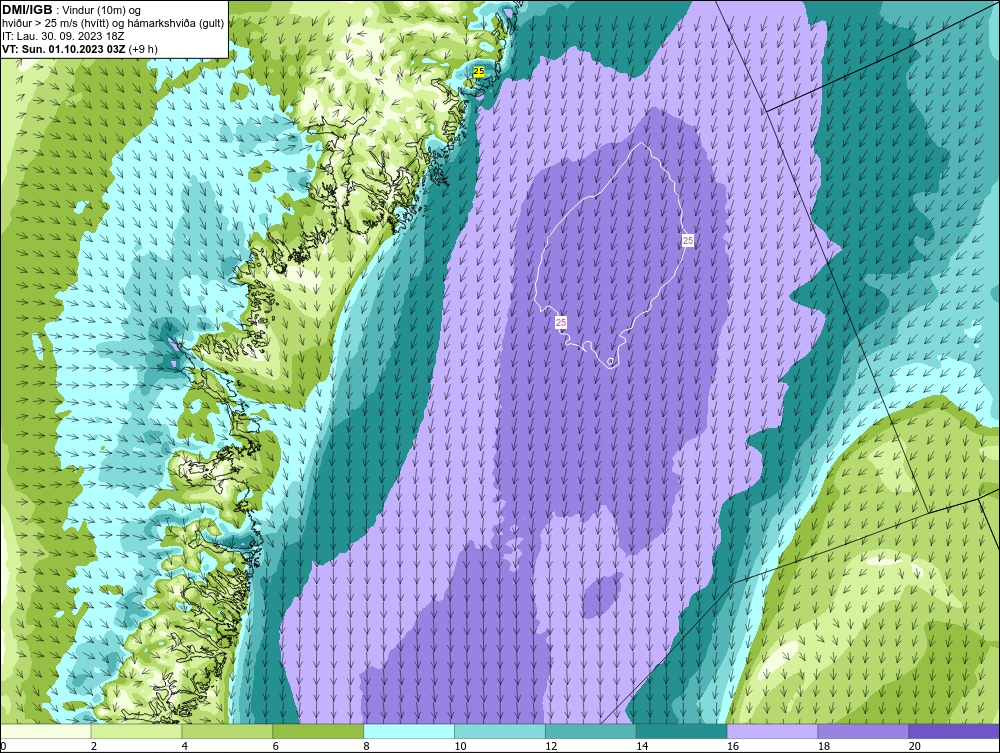
Task: Click the legend value 20
Action: click(914, 746)
